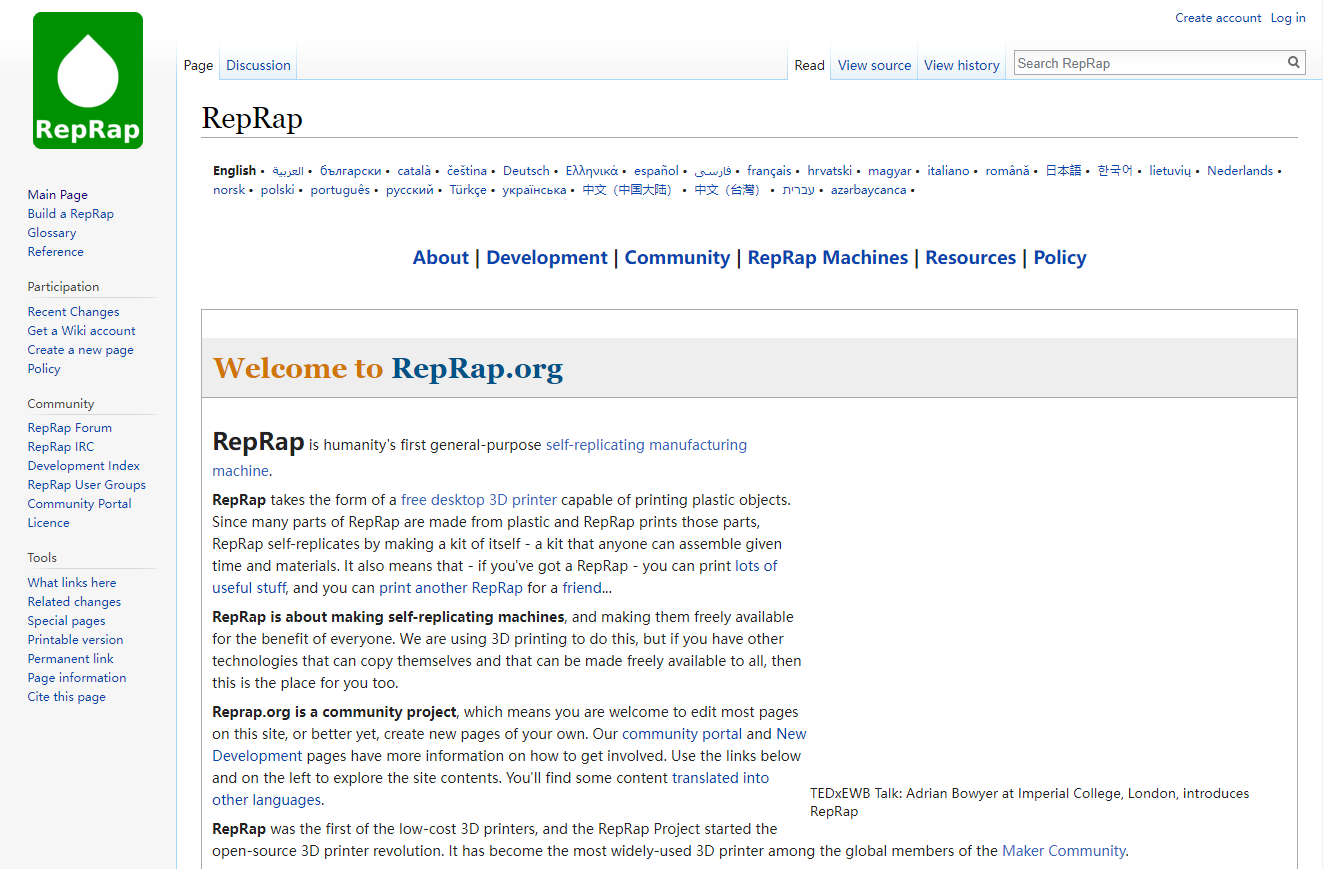Viewport: 1323px width, 869px height.
Task: Open the Community Portal sidebar link
Action: (79, 503)
